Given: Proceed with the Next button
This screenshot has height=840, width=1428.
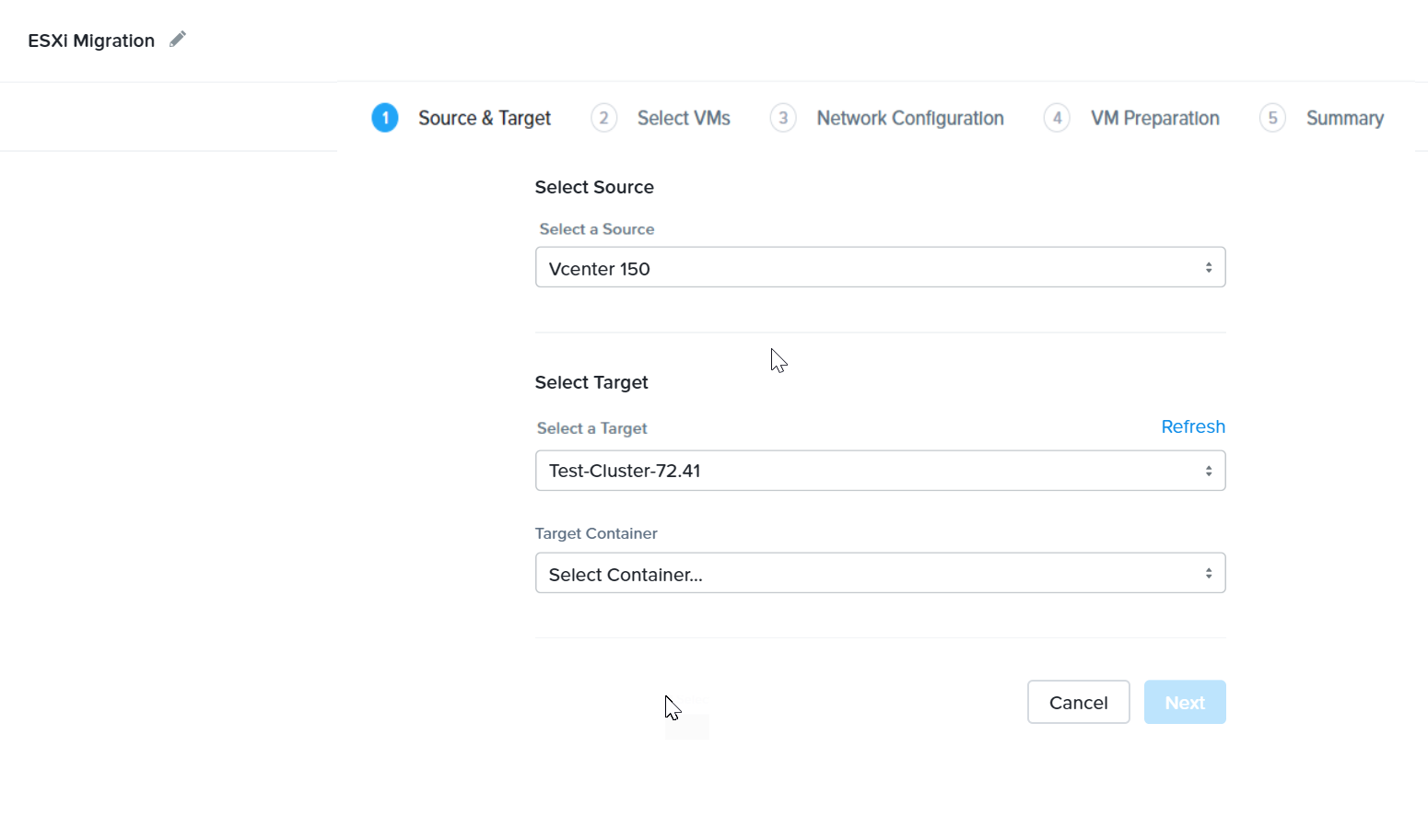Looking at the screenshot, I should coord(1185,703).
